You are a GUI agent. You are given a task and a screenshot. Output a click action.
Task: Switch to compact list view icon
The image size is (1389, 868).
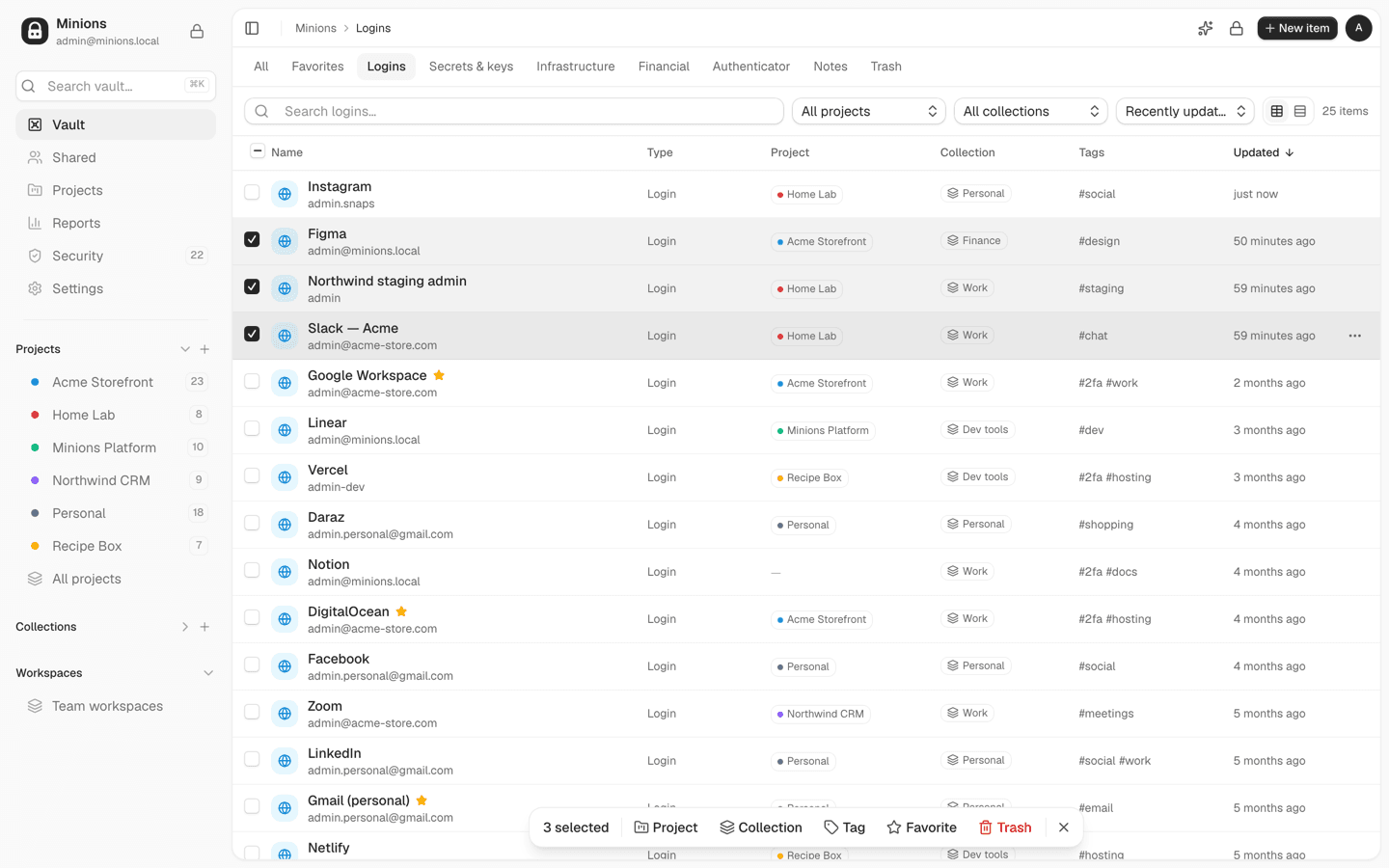click(x=1300, y=111)
